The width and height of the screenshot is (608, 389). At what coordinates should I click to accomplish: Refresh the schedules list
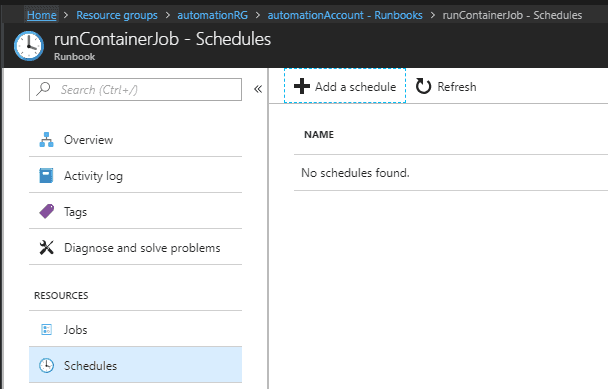(446, 86)
